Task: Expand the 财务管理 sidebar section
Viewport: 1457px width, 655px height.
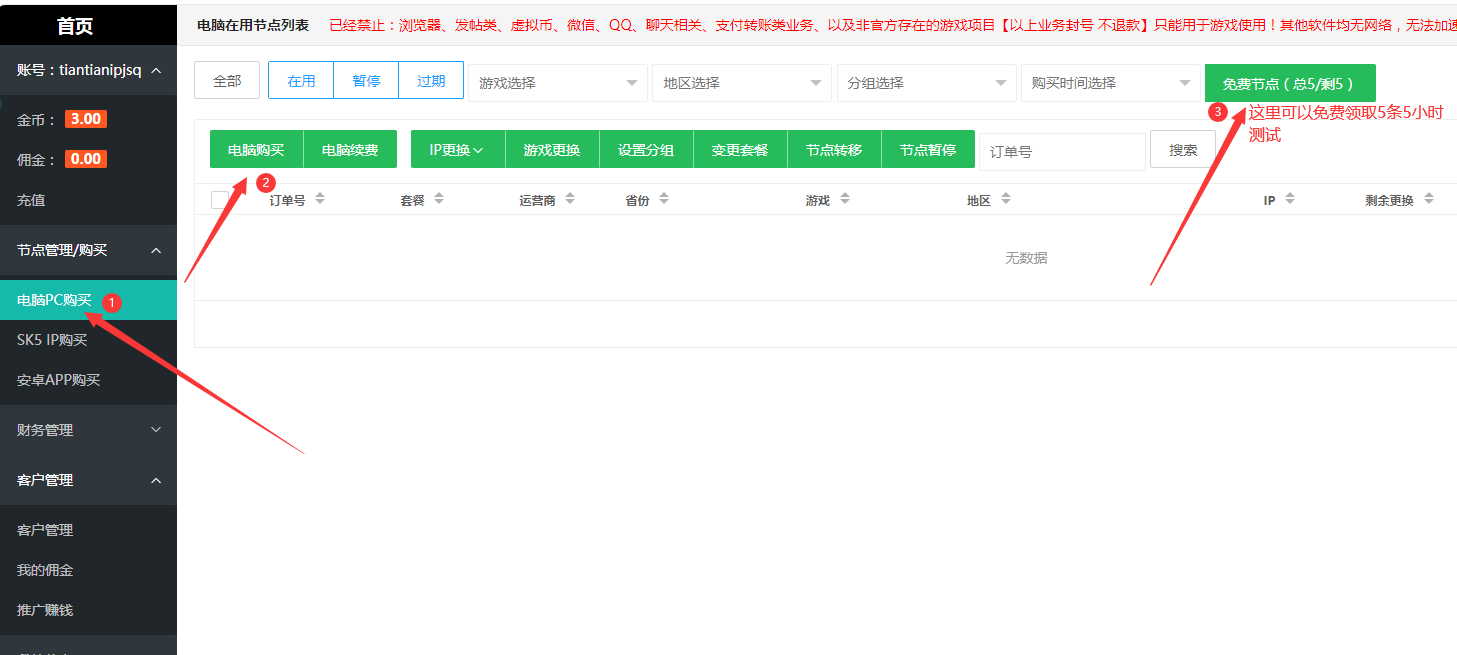Action: click(x=88, y=429)
